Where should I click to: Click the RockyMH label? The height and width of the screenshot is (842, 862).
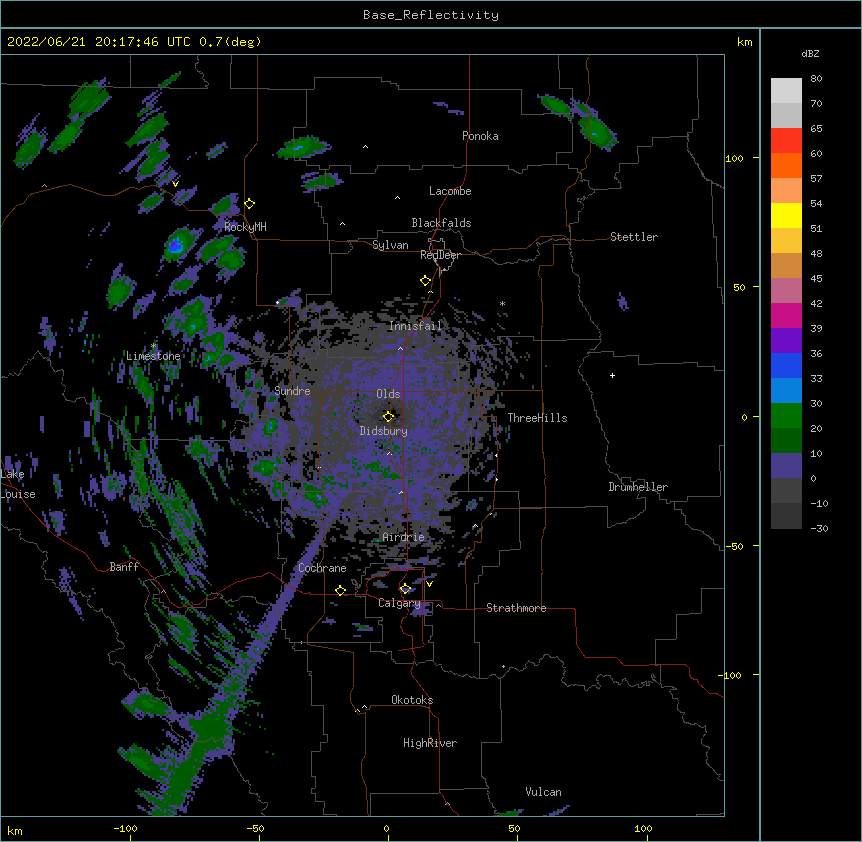click(245, 227)
